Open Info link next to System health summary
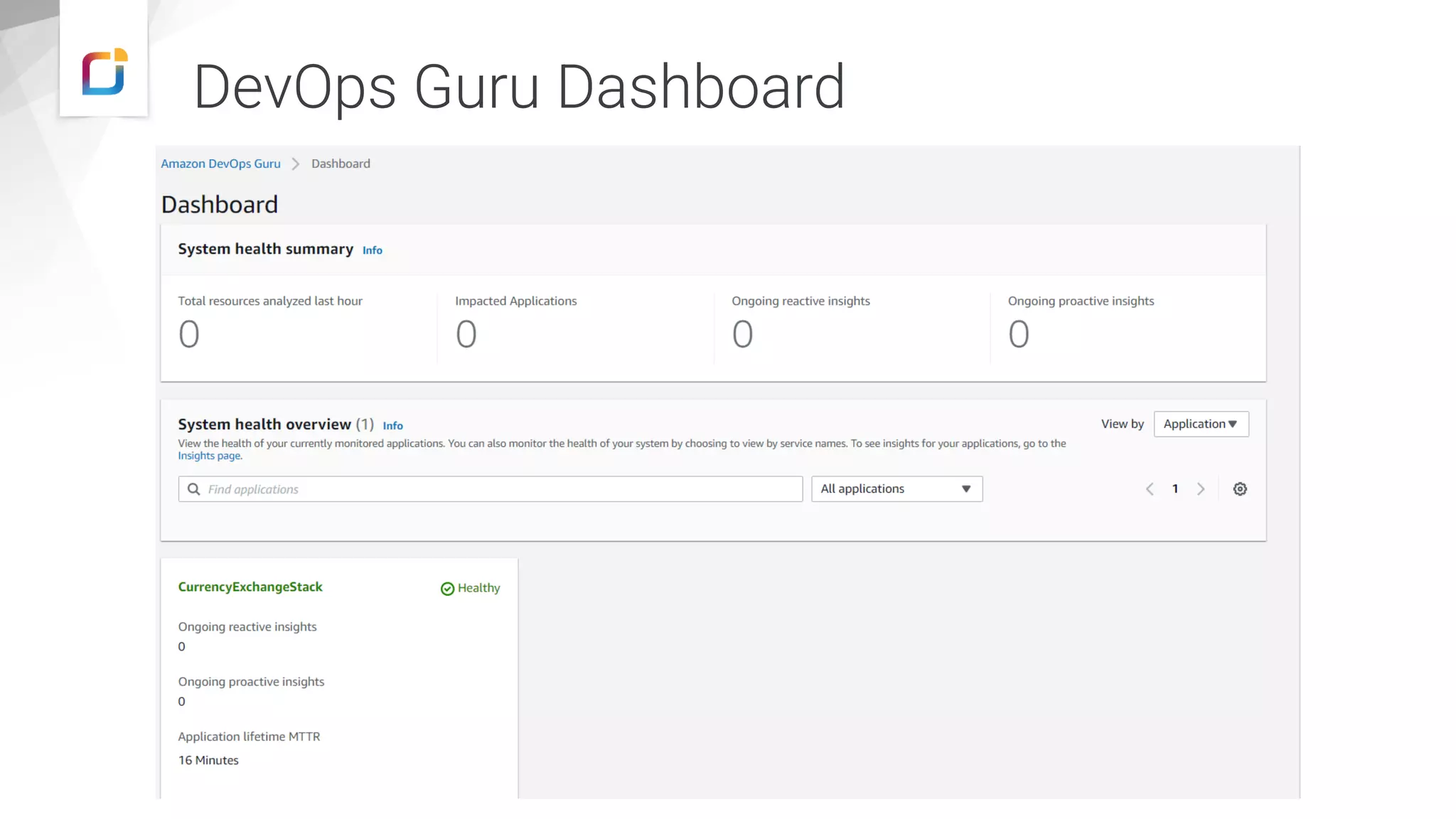The width and height of the screenshot is (1456, 819). pos(373,250)
